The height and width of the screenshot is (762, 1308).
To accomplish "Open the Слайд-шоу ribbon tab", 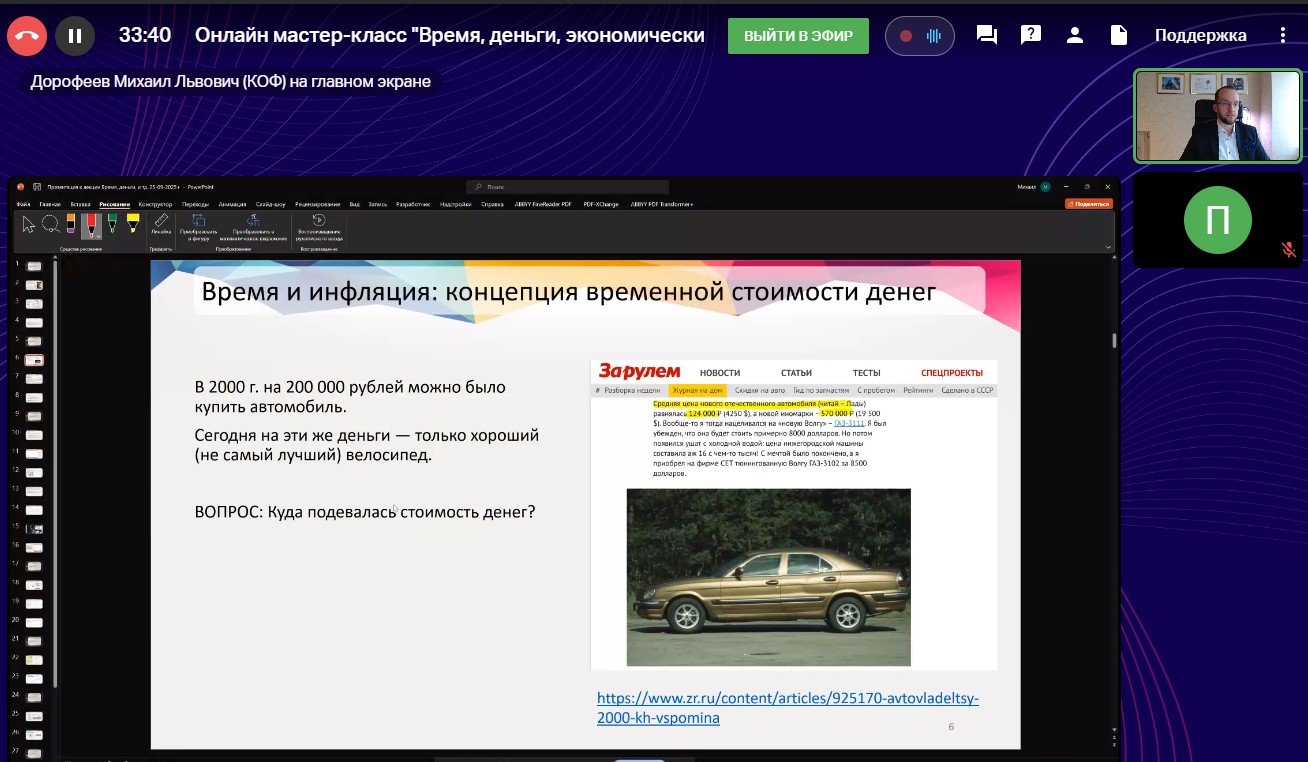I will pos(270,204).
